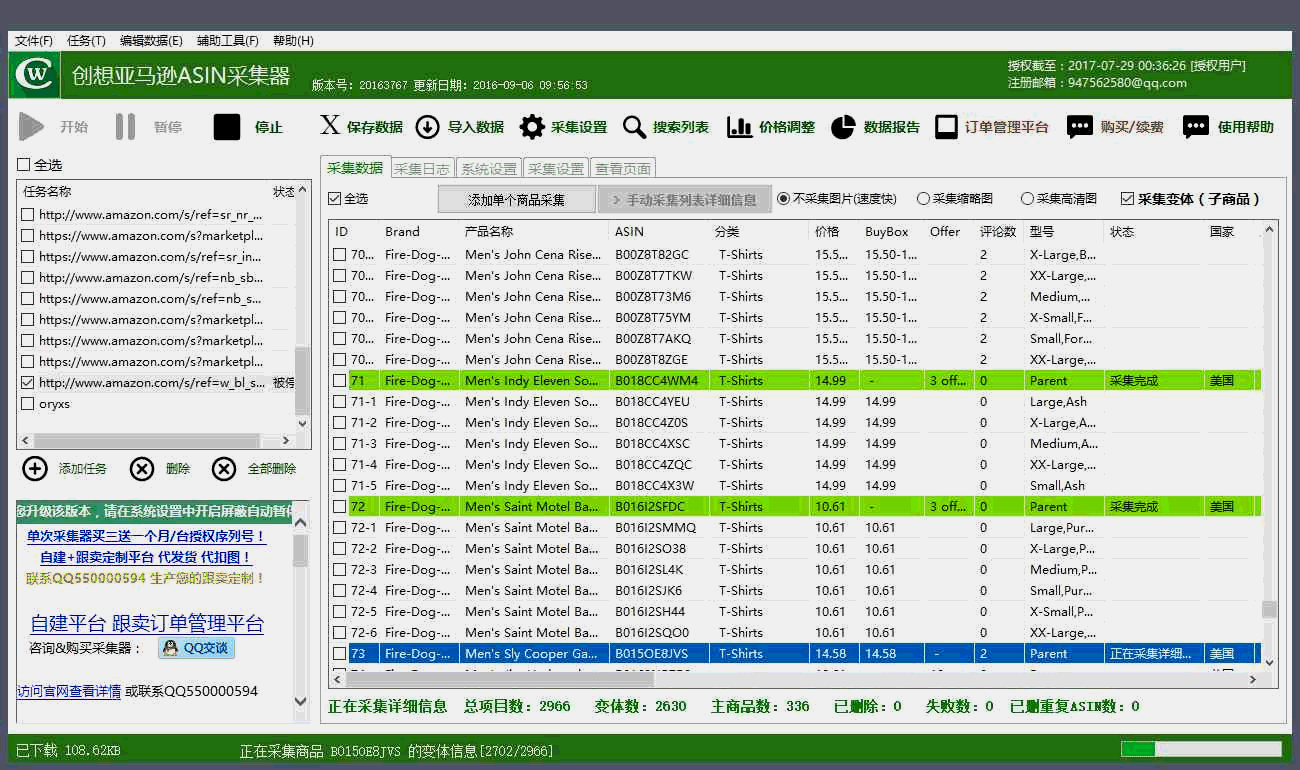Open link 自建平台 跟卖订单管理平台
1300x770 pixels.
147,624
